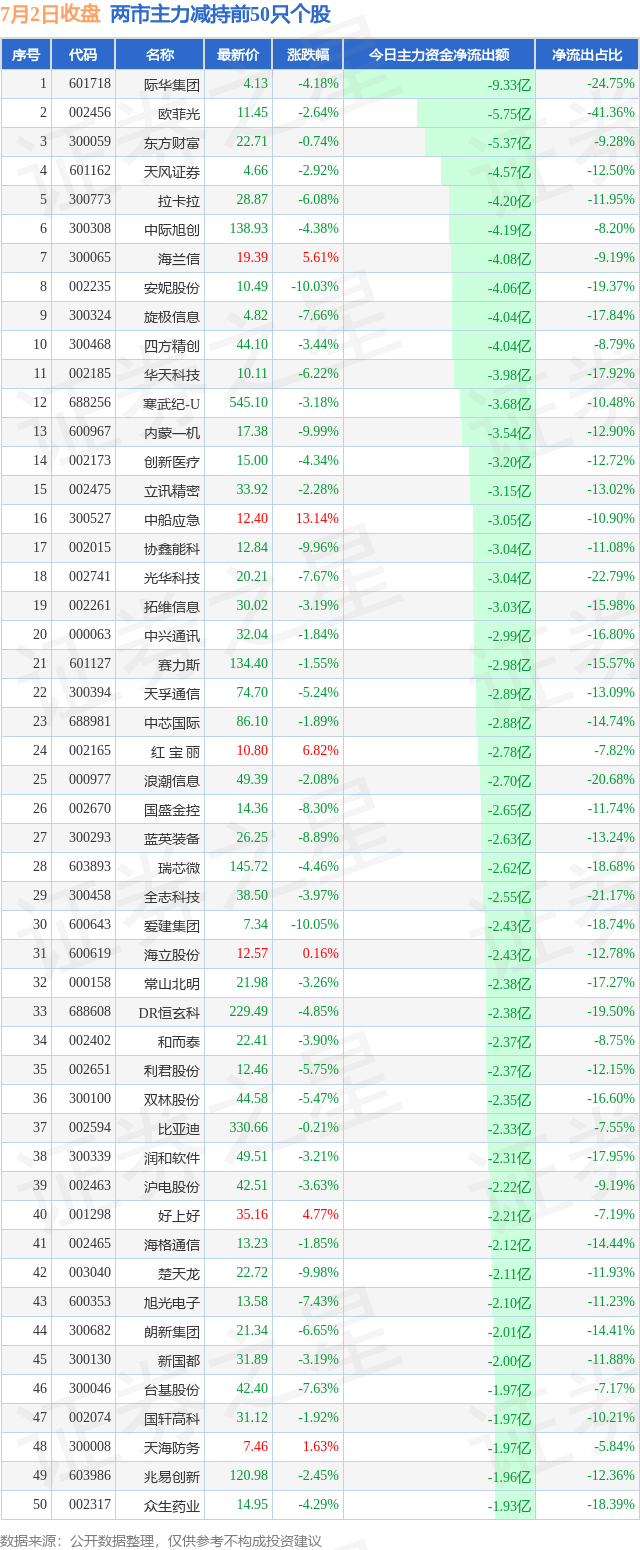Select stock name 国轩高科
The image size is (640, 1550).
(172, 1418)
